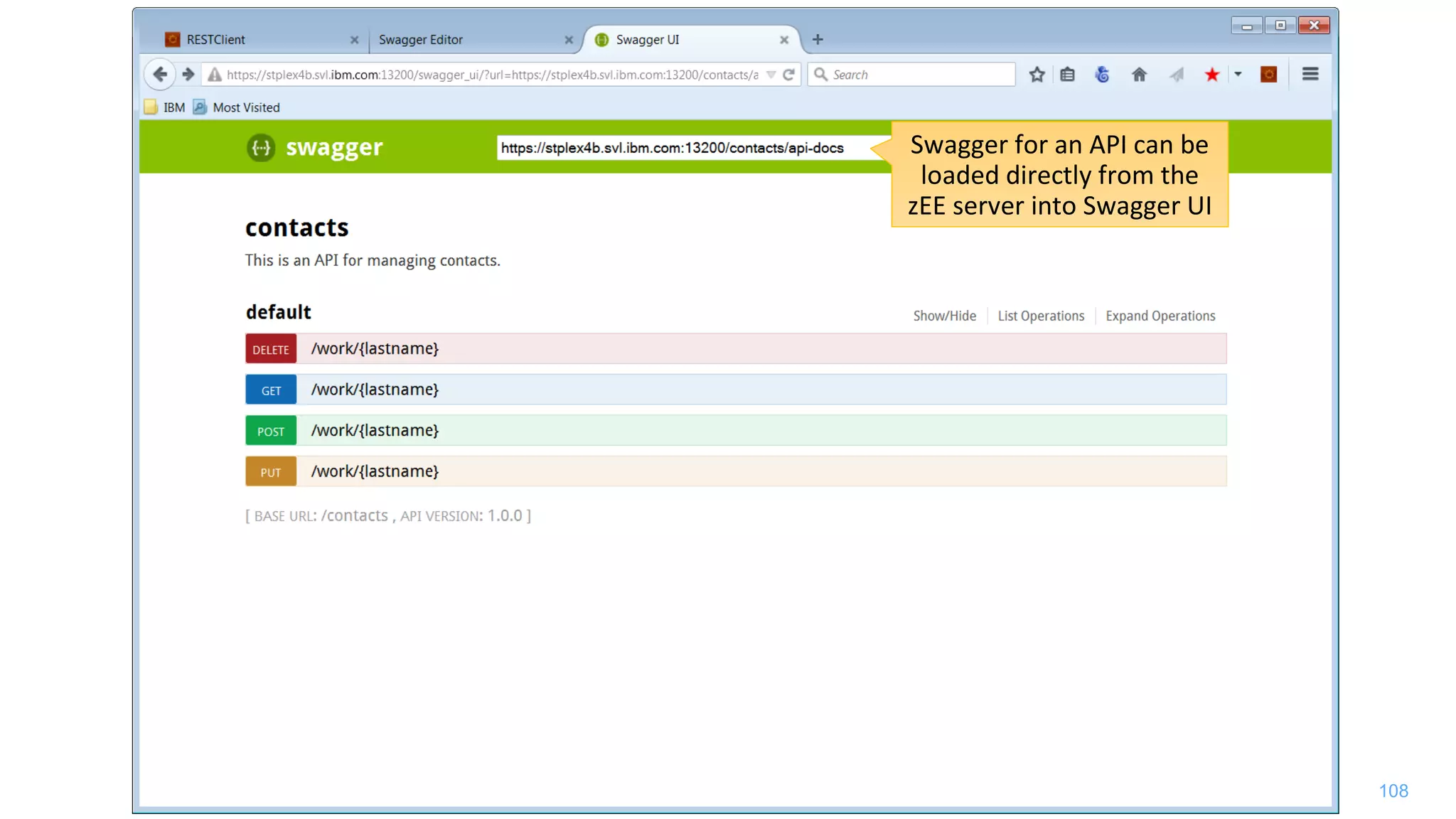Close the Swagger UI tab
The image size is (1456, 819).
pos(784,40)
